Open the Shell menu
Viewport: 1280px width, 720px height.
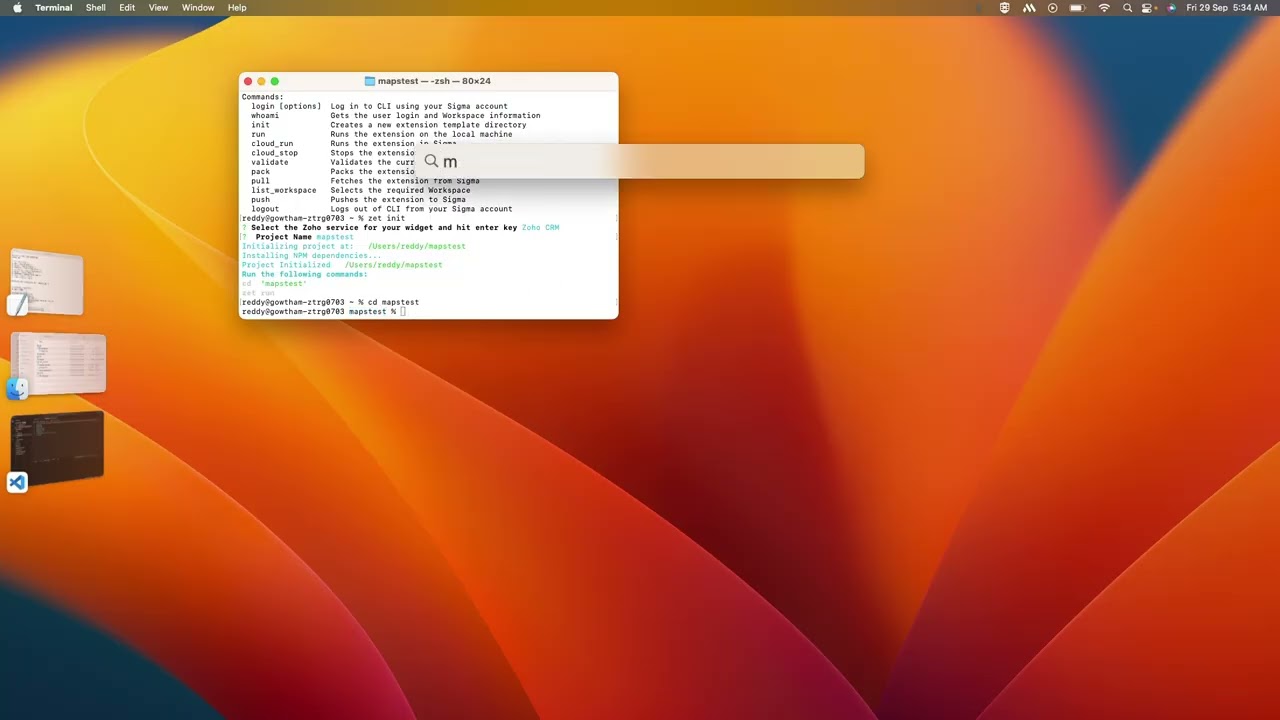click(96, 7)
